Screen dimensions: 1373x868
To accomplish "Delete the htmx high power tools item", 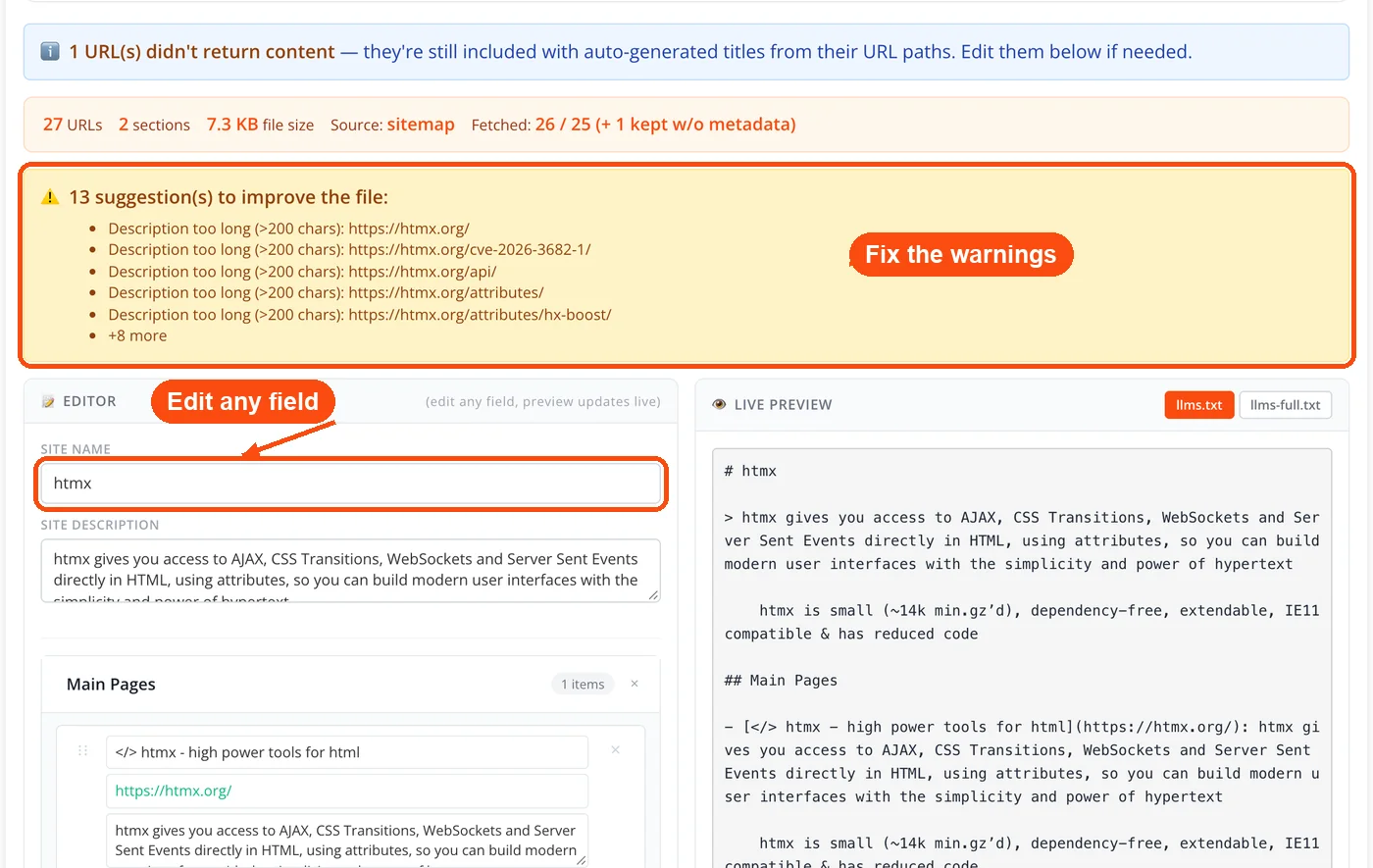I will pos(616,750).
